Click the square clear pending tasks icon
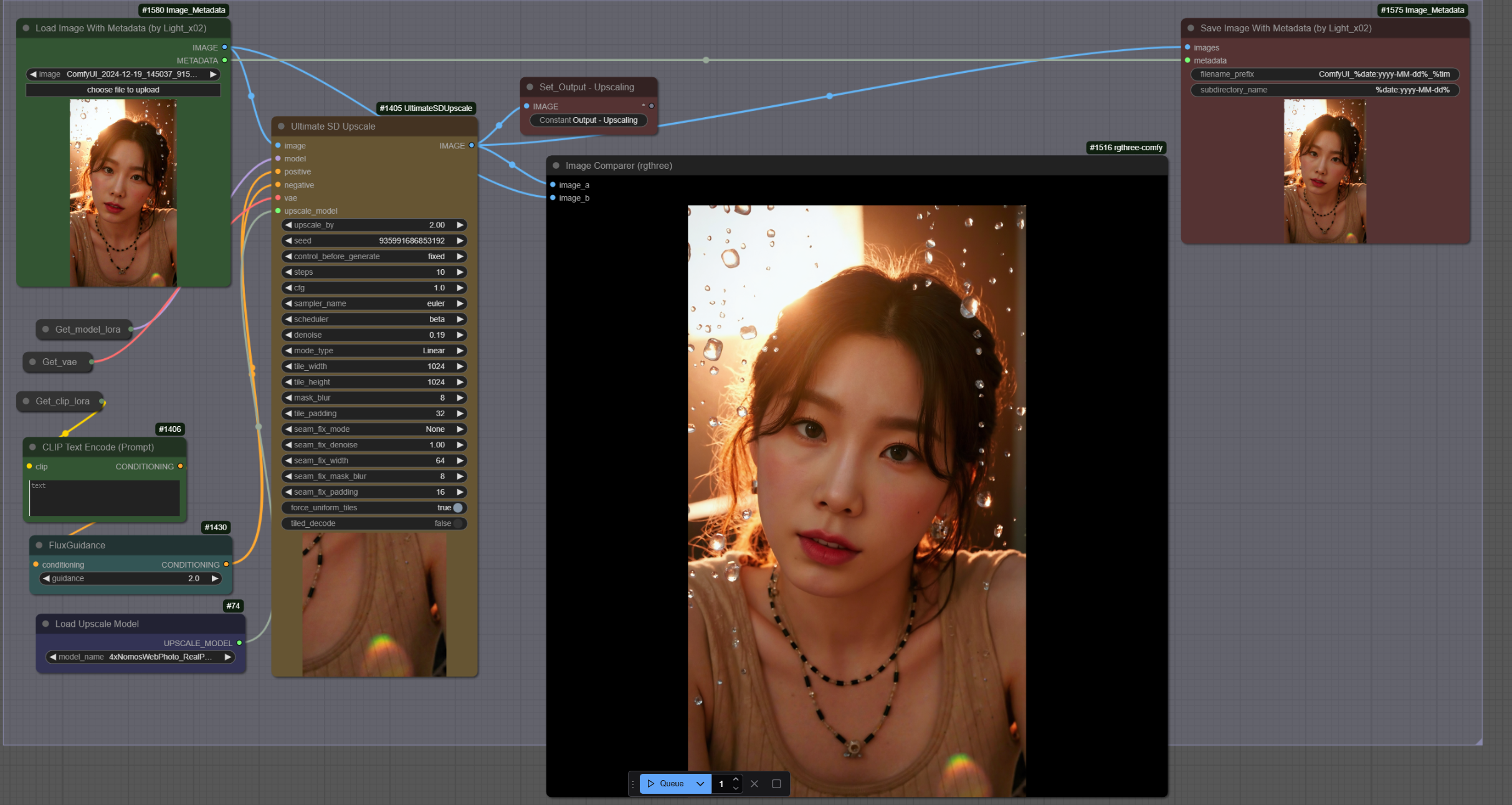Screen dimensions: 1512x805 [x=776, y=783]
